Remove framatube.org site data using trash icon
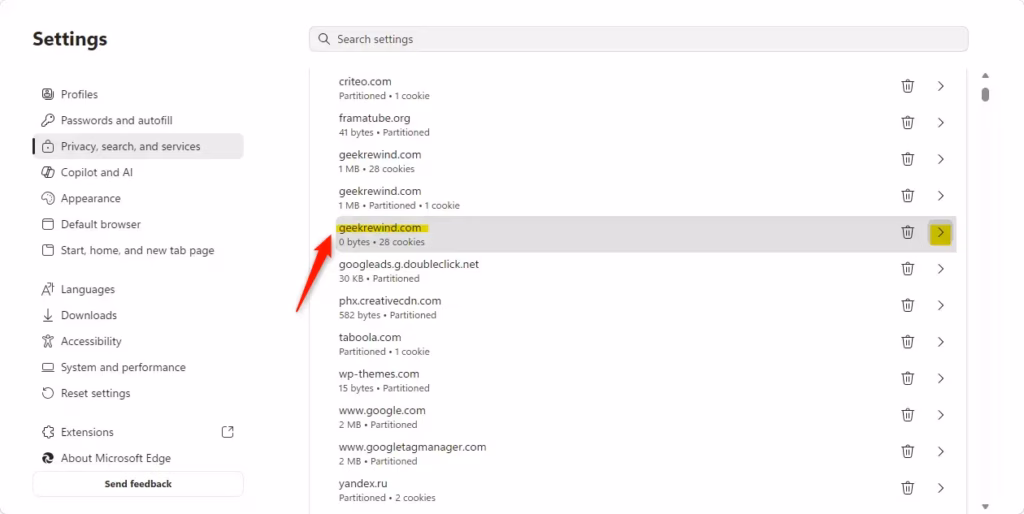Screen dimensions: 1024x514 coord(907,123)
